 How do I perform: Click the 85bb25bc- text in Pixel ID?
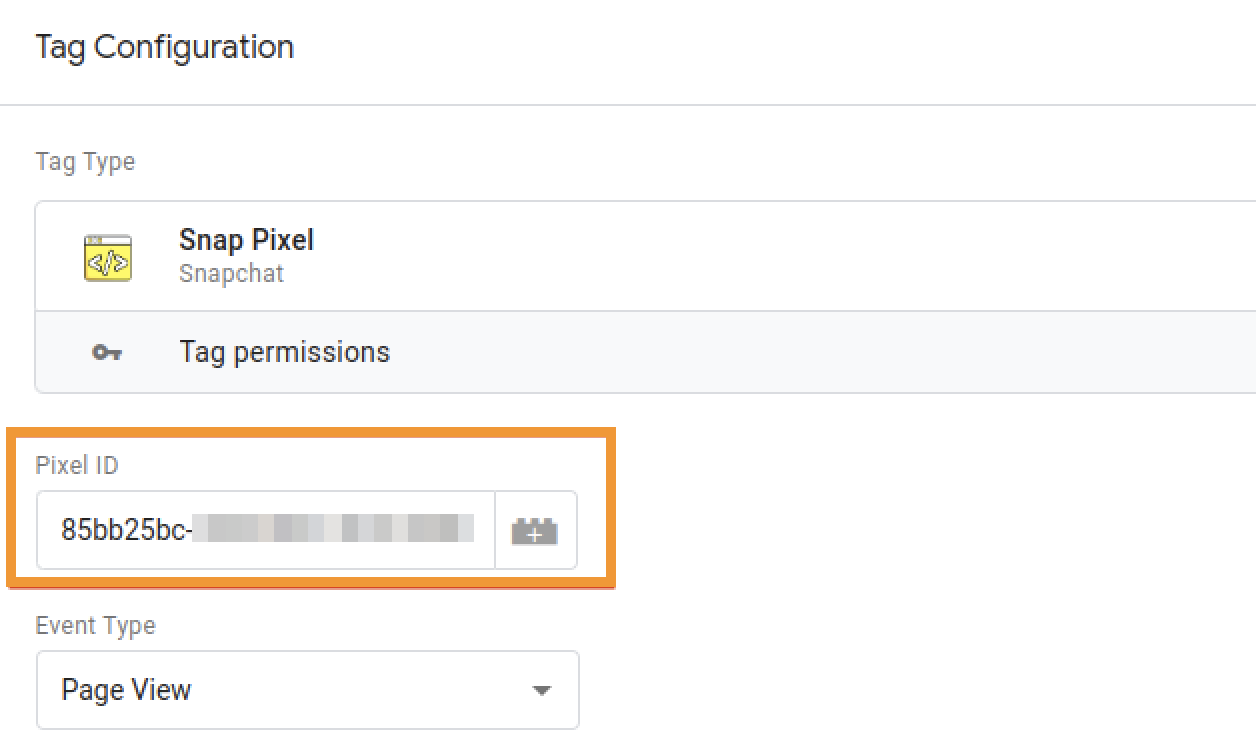126,530
